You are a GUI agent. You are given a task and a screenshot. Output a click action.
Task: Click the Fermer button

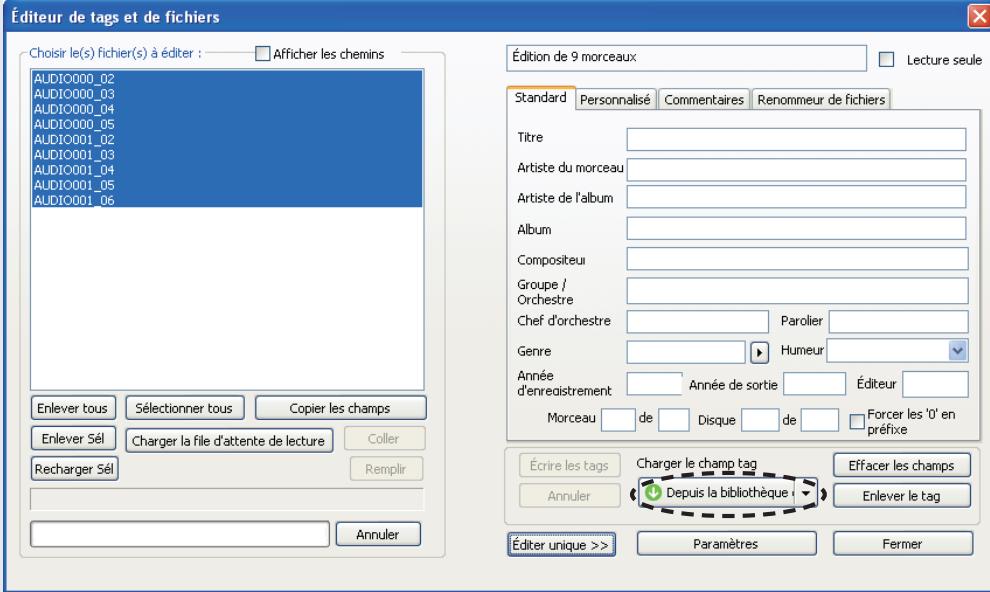click(902, 543)
